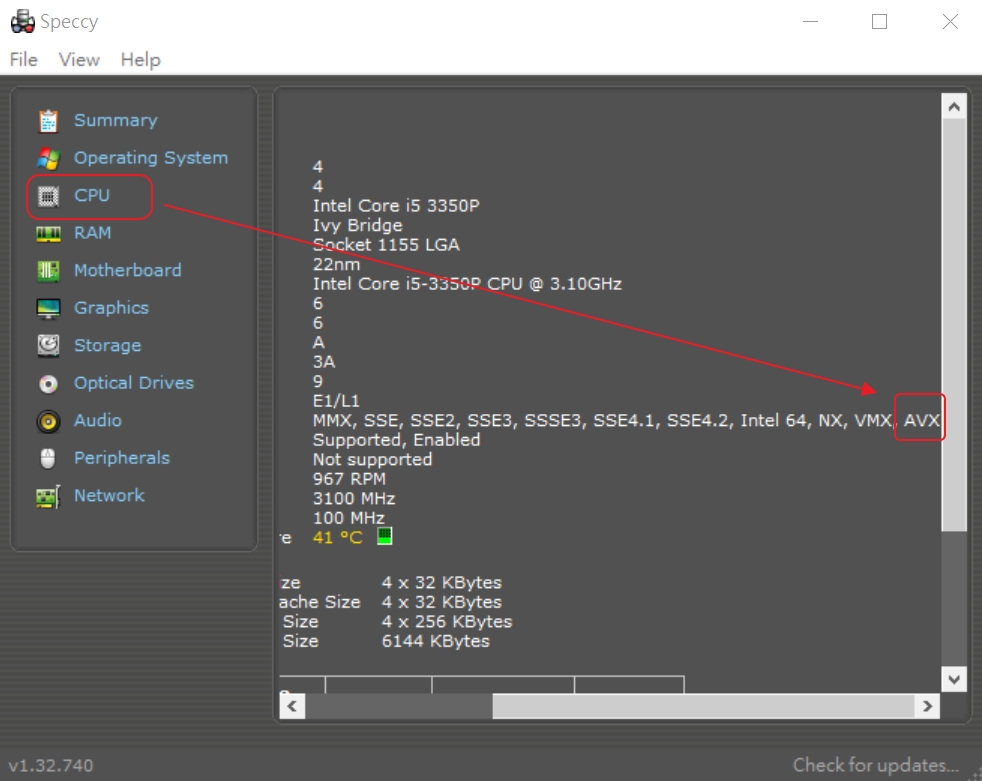Click the Socket 1155 LGA value

pyautogui.click(x=386, y=245)
